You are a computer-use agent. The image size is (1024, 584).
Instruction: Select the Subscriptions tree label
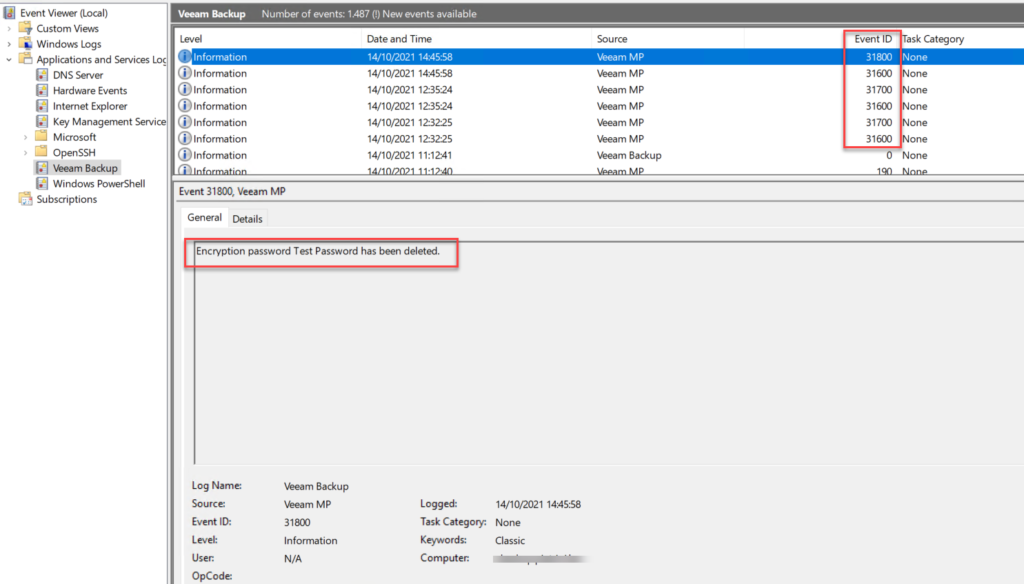pos(67,199)
